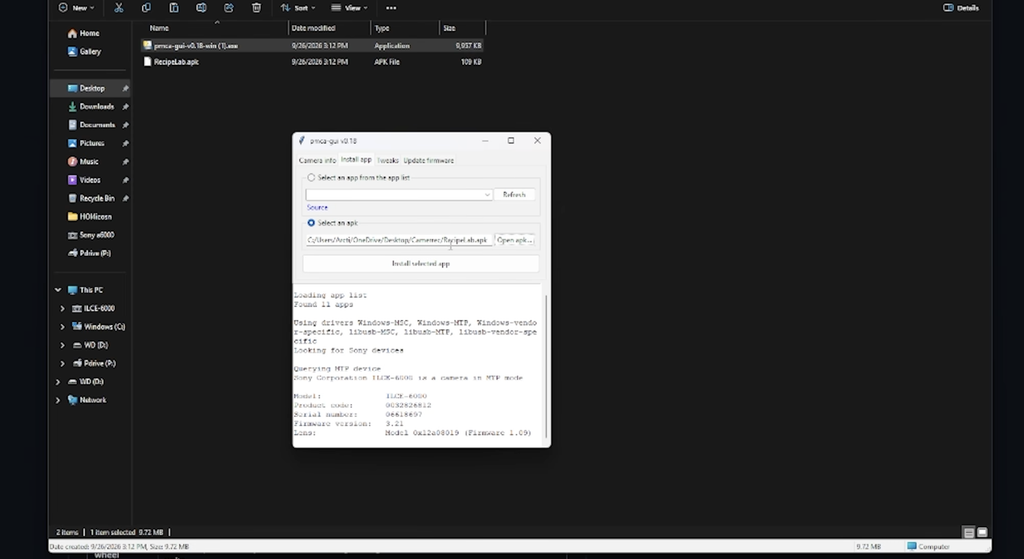This screenshot has height=559, width=1024.
Task: Expand the Network tree node
Action: (x=58, y=400)
